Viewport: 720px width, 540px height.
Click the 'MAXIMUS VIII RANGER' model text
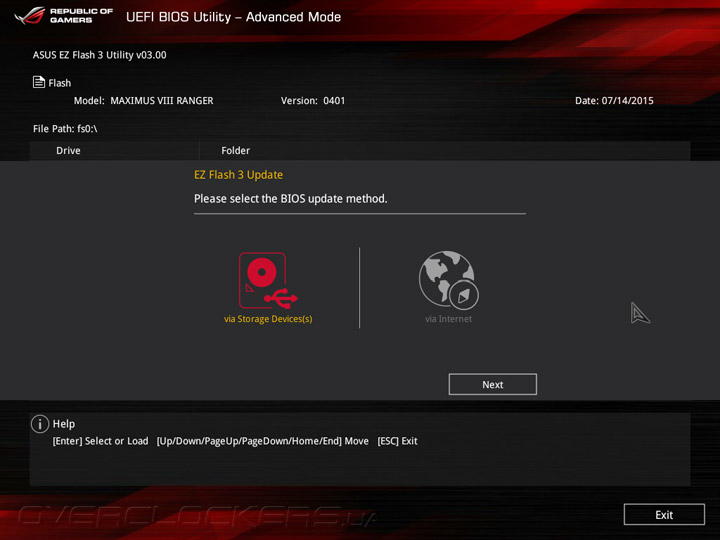click(x=162, y=101)
